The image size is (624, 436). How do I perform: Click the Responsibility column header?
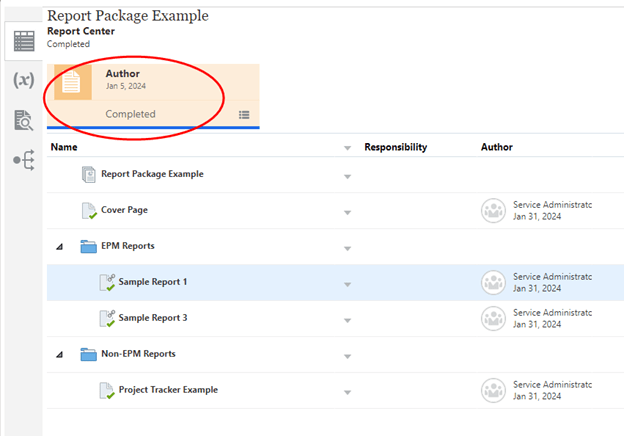click(x=395, y=147)
